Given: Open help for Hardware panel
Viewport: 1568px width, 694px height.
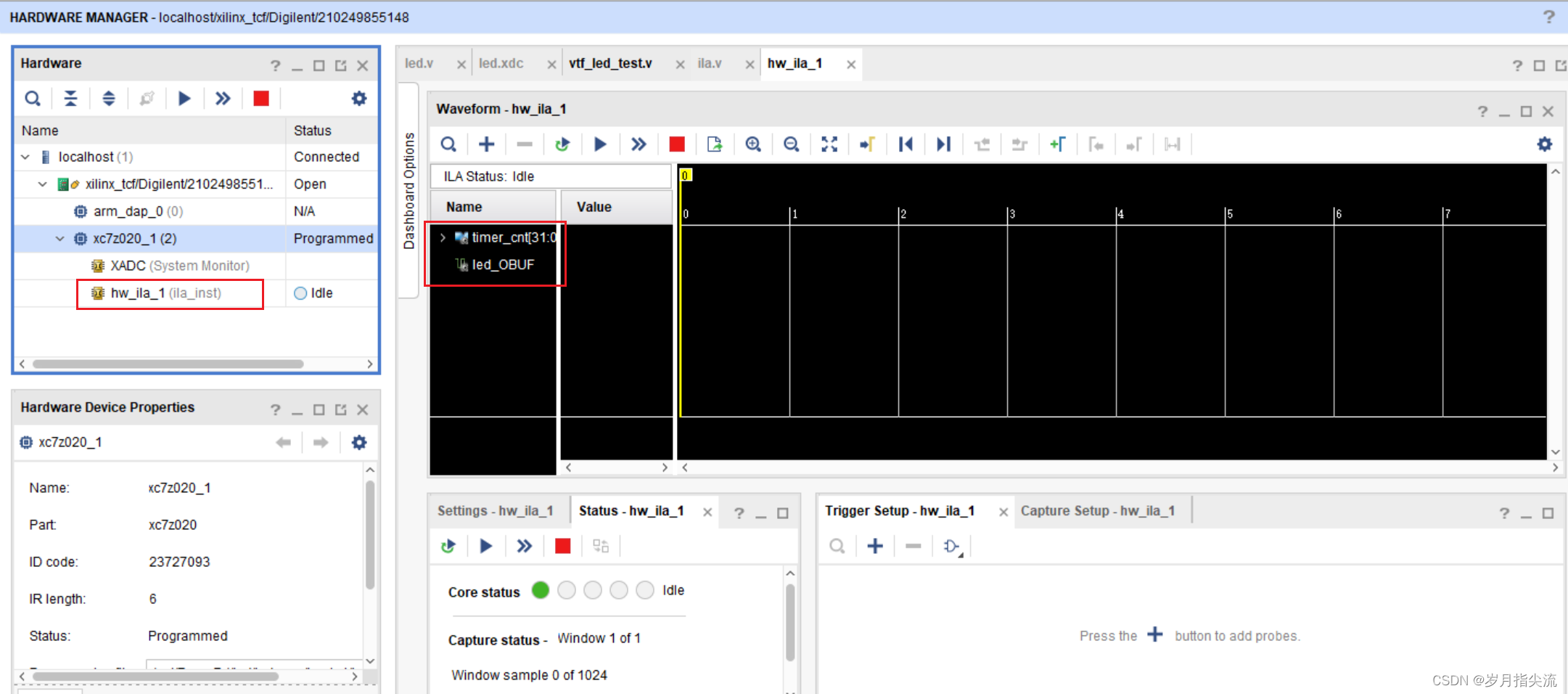Looking at the screenshot, I should tap(275, 65).
